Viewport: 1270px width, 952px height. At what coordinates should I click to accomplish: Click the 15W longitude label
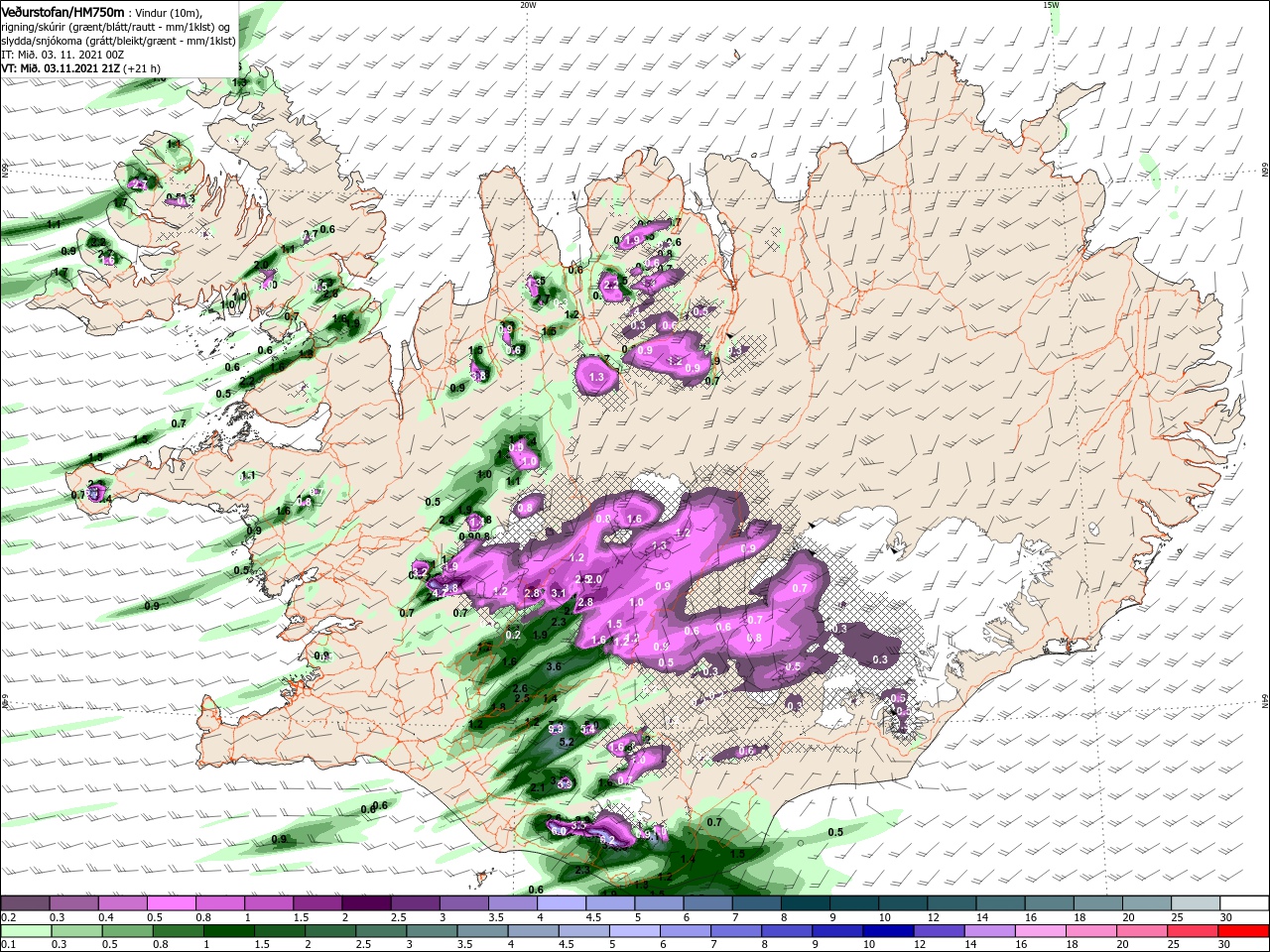pyautogui.click(x=1051, y=4)
